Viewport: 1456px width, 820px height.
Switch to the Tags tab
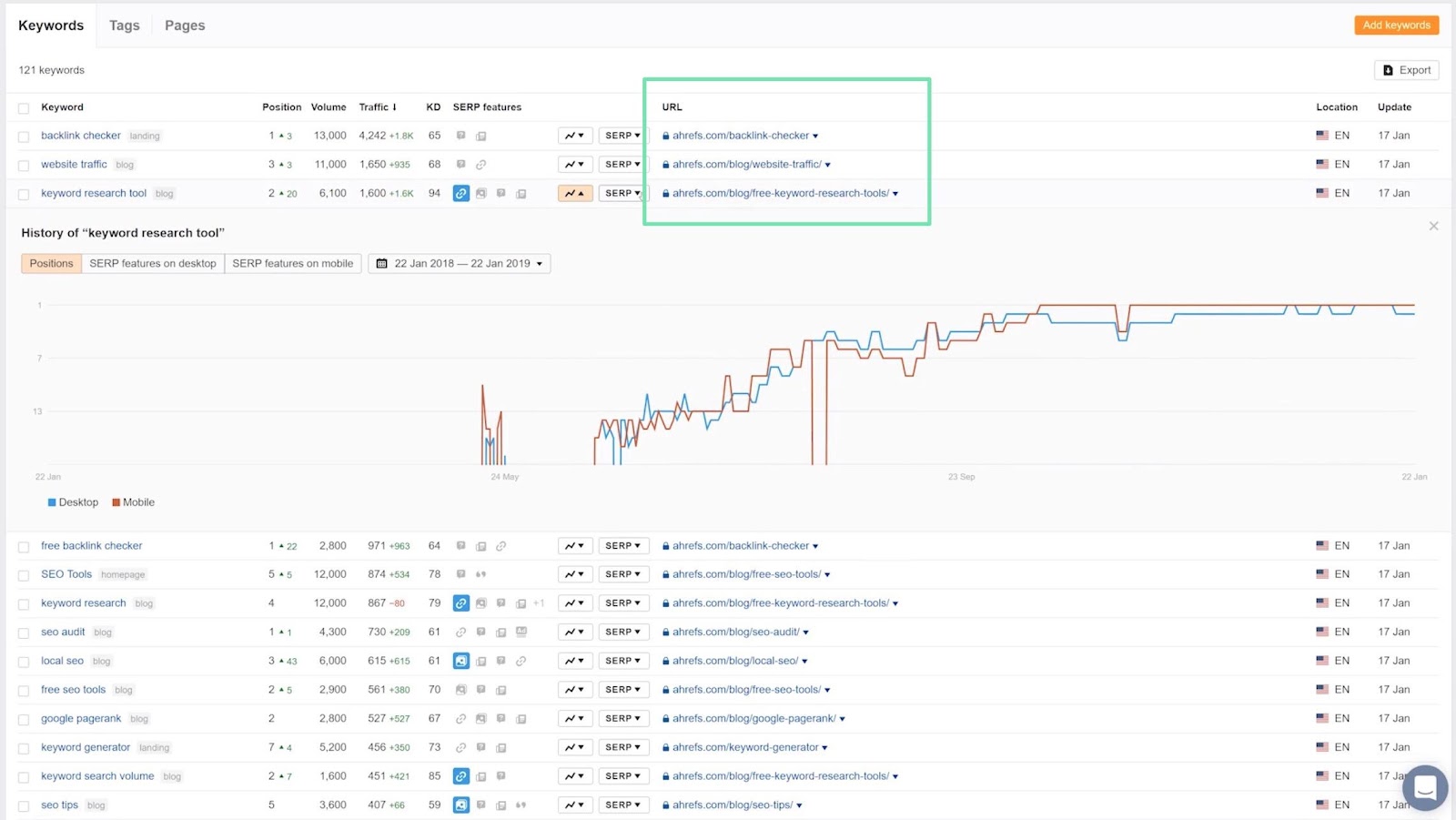[125, 25]
